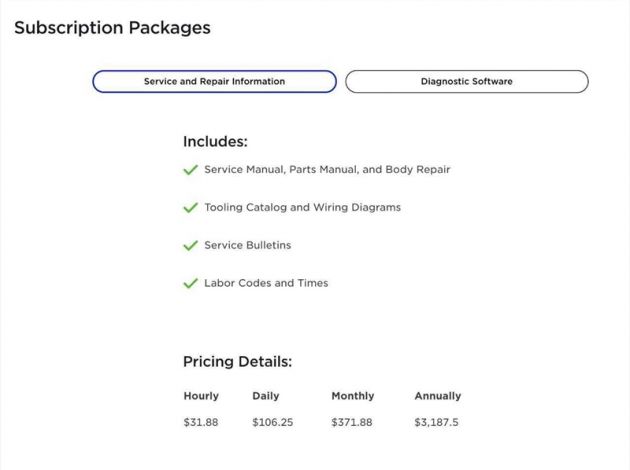Select the Service and Repair Information tab
The image size is (630, 470).
[x=214, y=81]
